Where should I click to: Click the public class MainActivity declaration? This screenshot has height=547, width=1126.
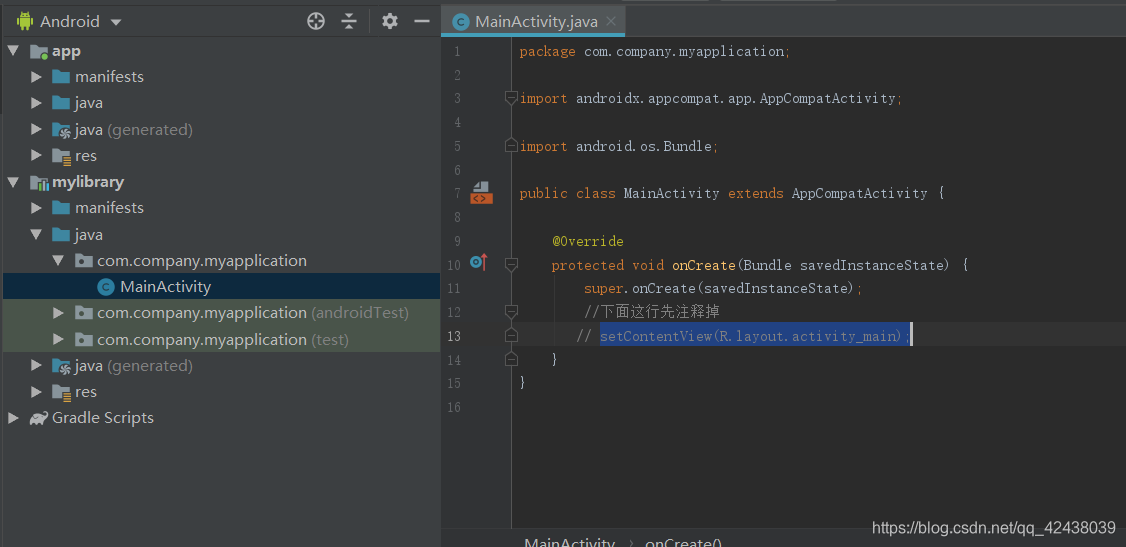(732, 194)
